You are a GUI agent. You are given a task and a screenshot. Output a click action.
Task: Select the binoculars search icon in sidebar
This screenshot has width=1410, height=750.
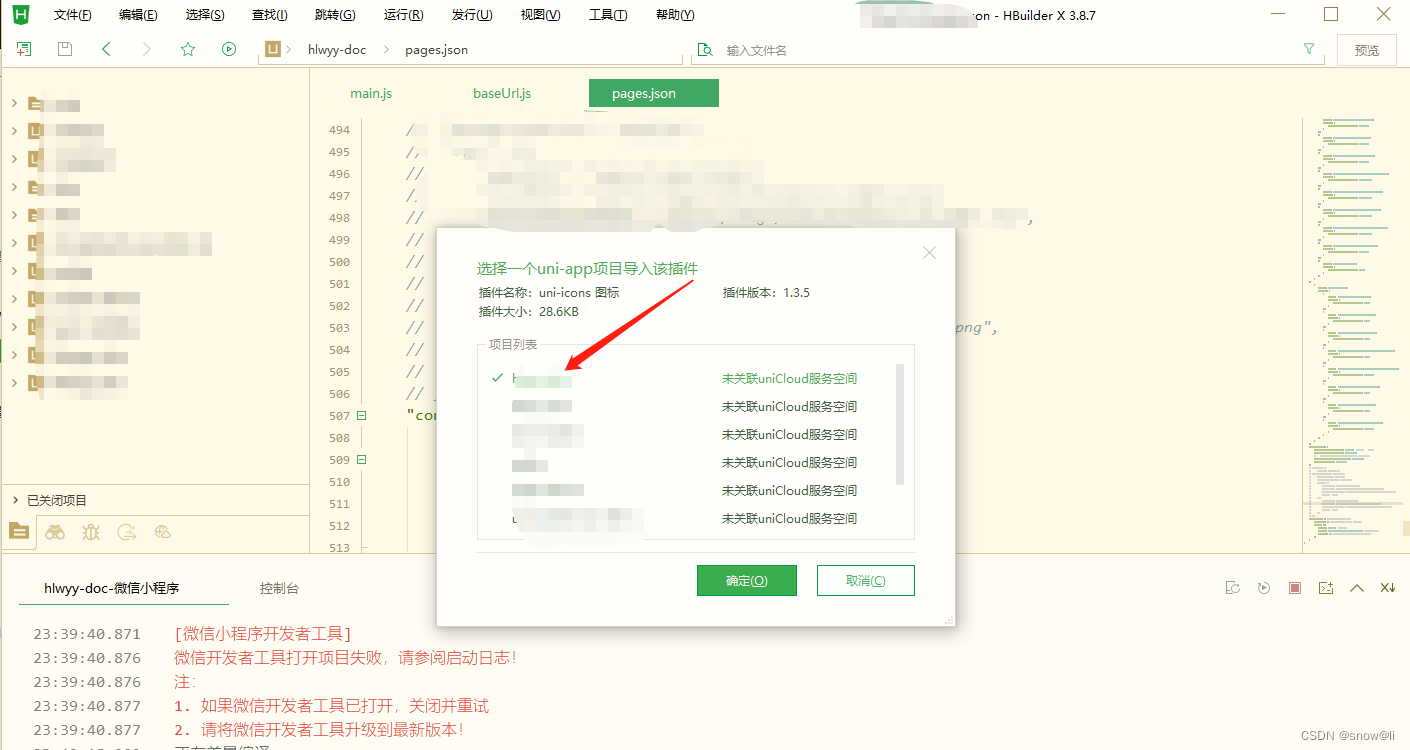coord(55,531)
